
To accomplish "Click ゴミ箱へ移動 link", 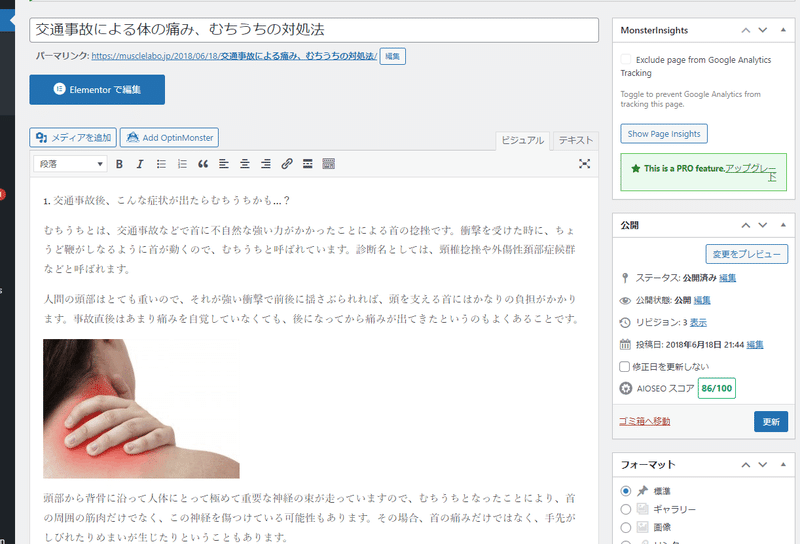I will (645, 421).
